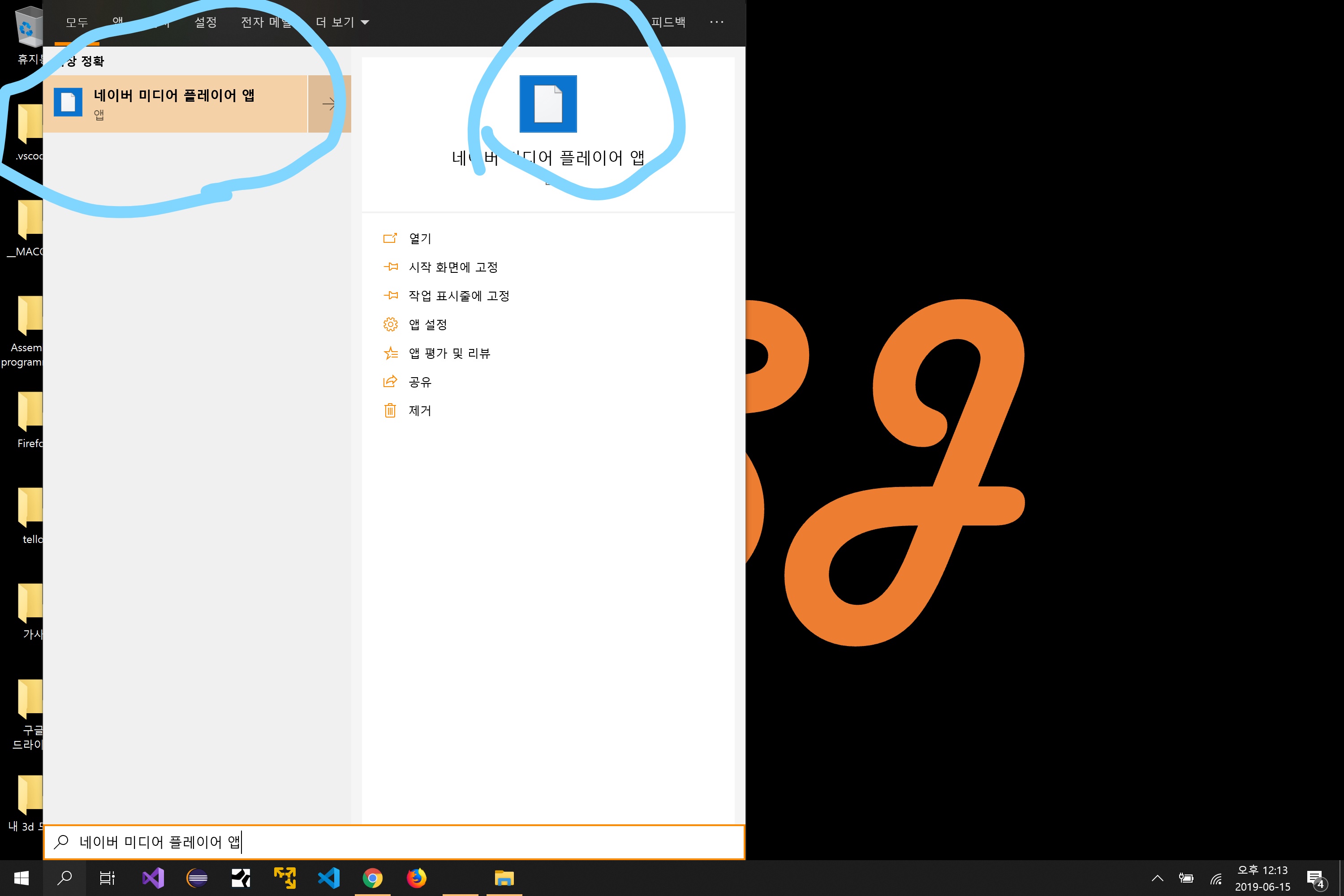Open Rate and review (앱 평가 및 리뷰)
This screenshot has height=896, width=1344.
pyautogui.click(x=449, y=353)
